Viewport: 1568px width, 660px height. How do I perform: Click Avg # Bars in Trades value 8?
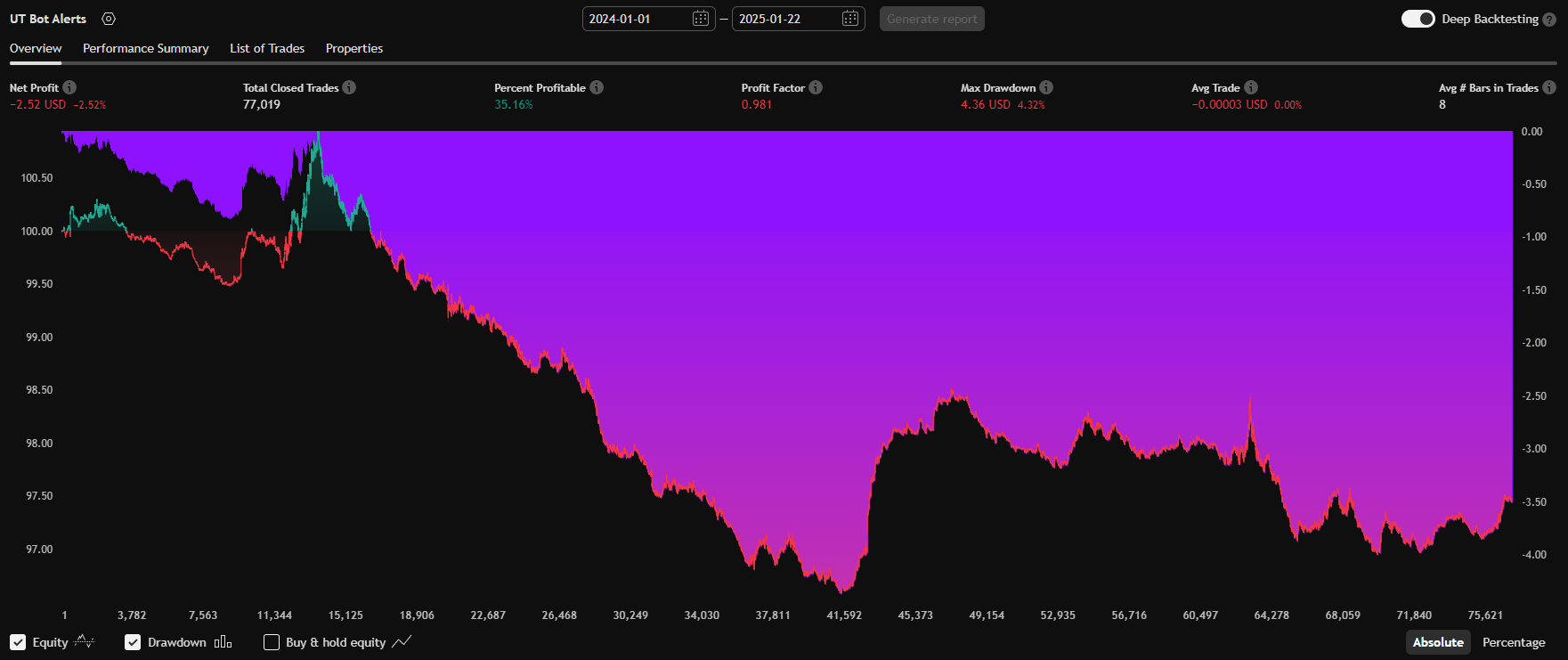pos(1442,104)
